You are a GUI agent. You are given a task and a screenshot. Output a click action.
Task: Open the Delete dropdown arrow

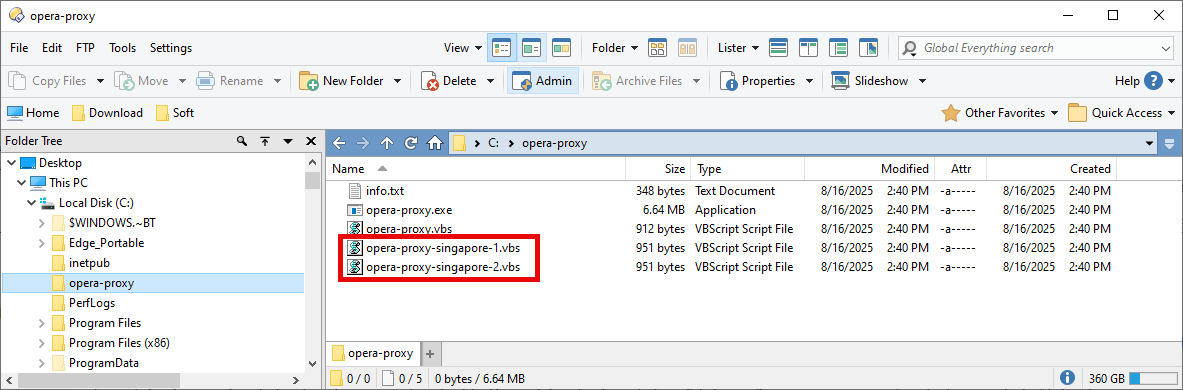click(490, 81)
